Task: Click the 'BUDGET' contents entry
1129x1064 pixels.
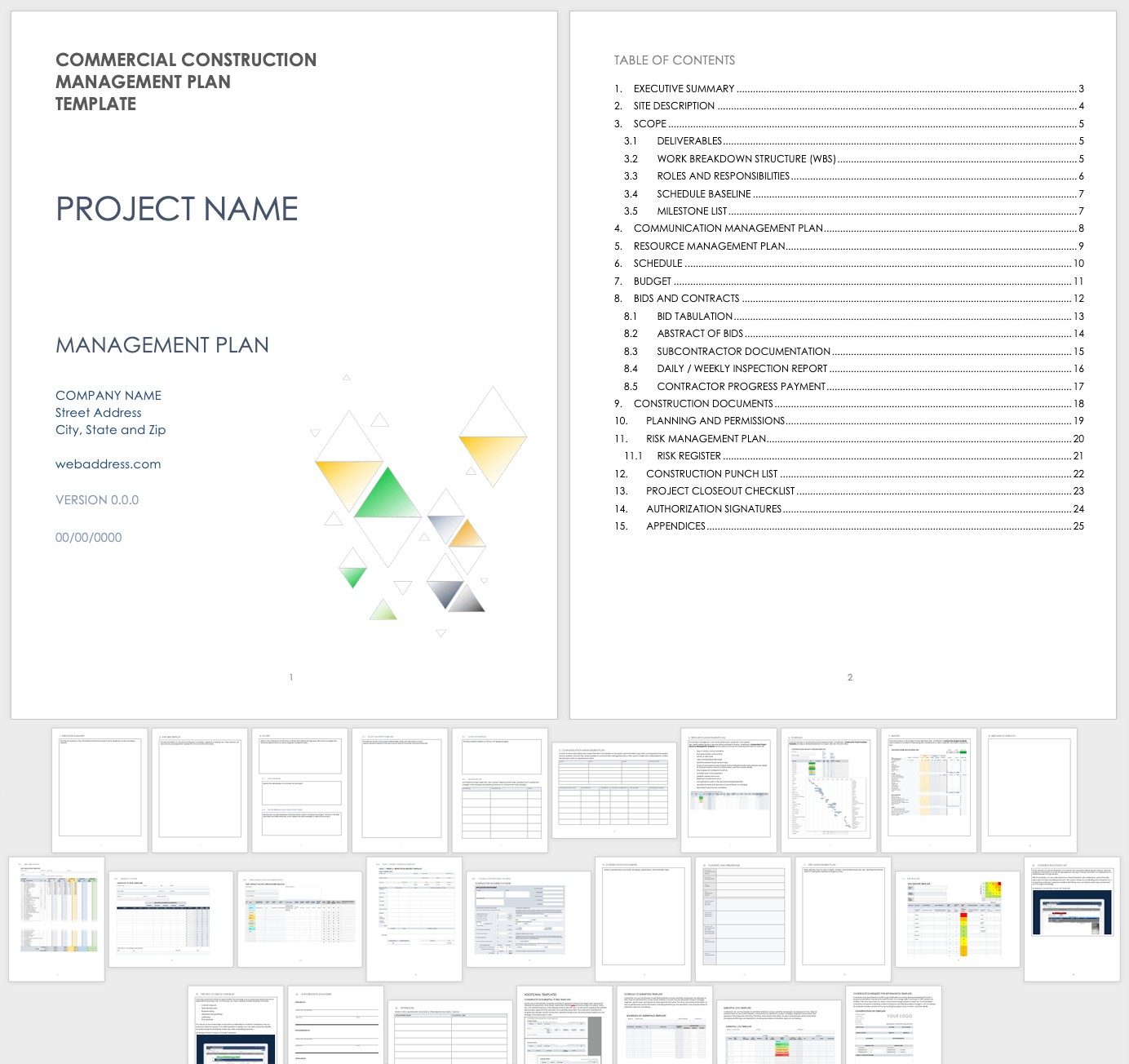Action: click(849, 282)
